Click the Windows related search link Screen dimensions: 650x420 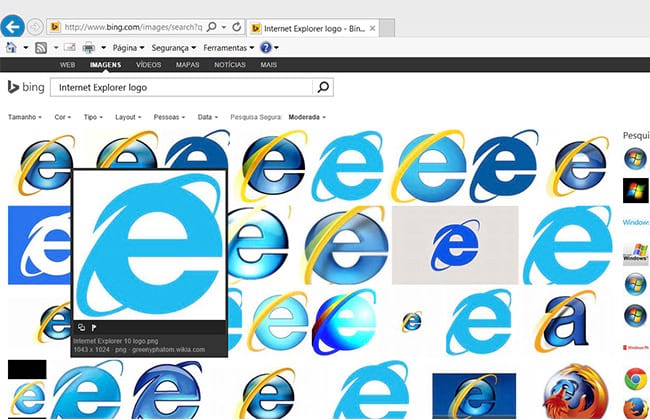coord(635,222)
